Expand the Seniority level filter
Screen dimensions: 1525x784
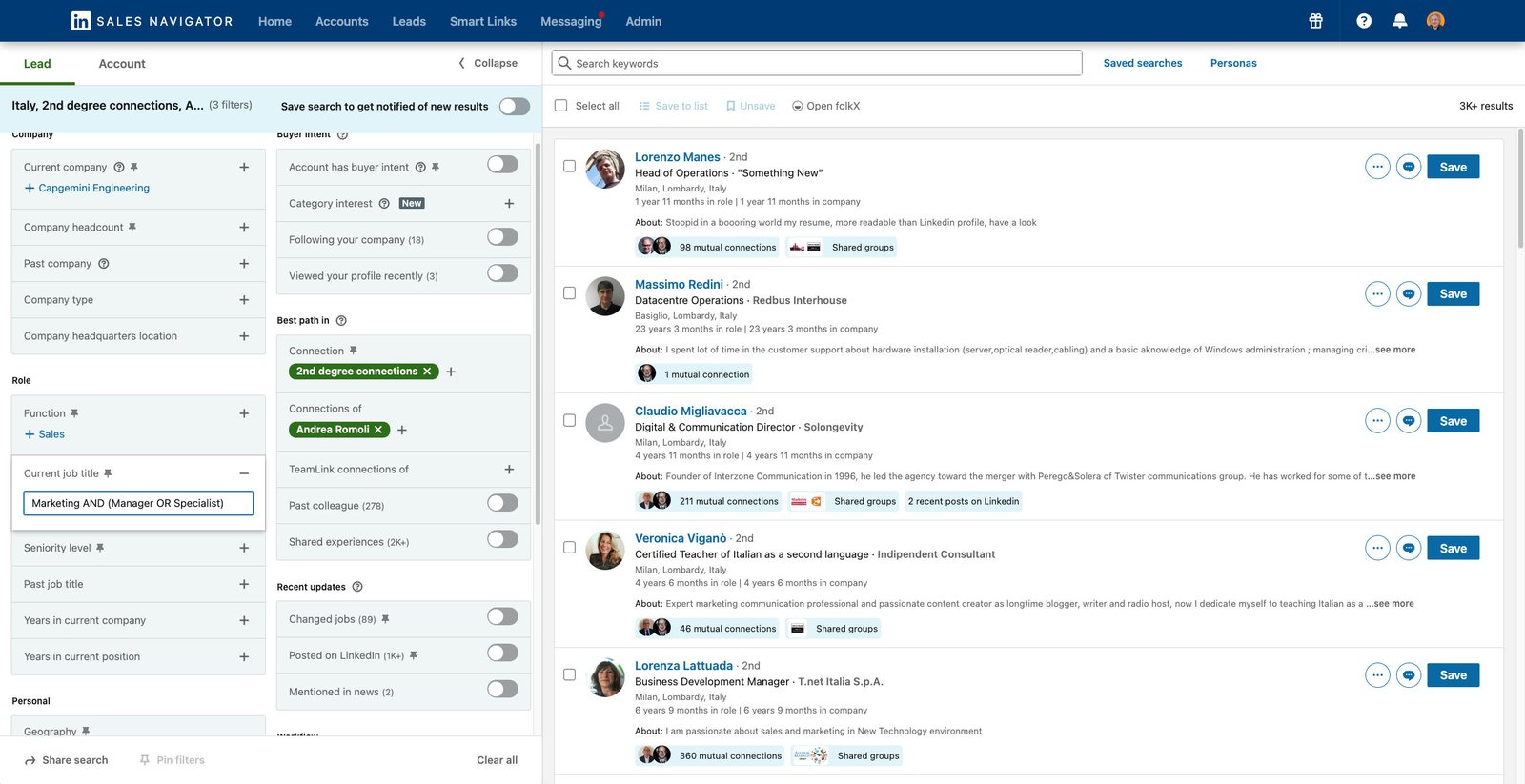[244, 548]
